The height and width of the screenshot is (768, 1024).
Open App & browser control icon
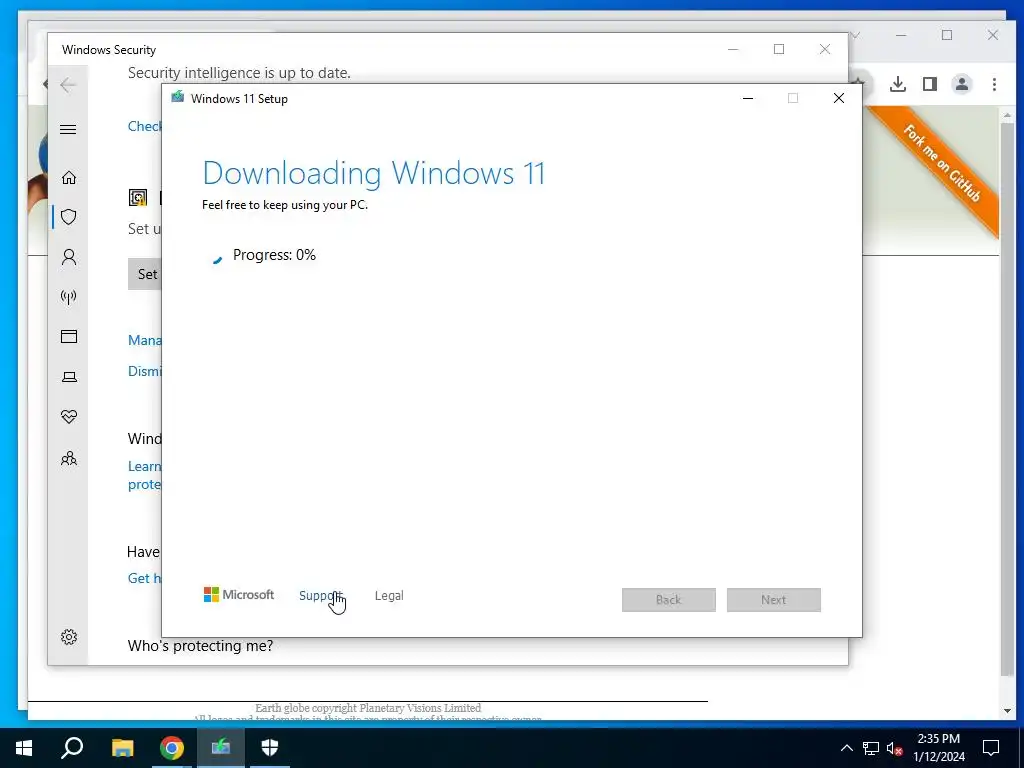click(69, 336)
